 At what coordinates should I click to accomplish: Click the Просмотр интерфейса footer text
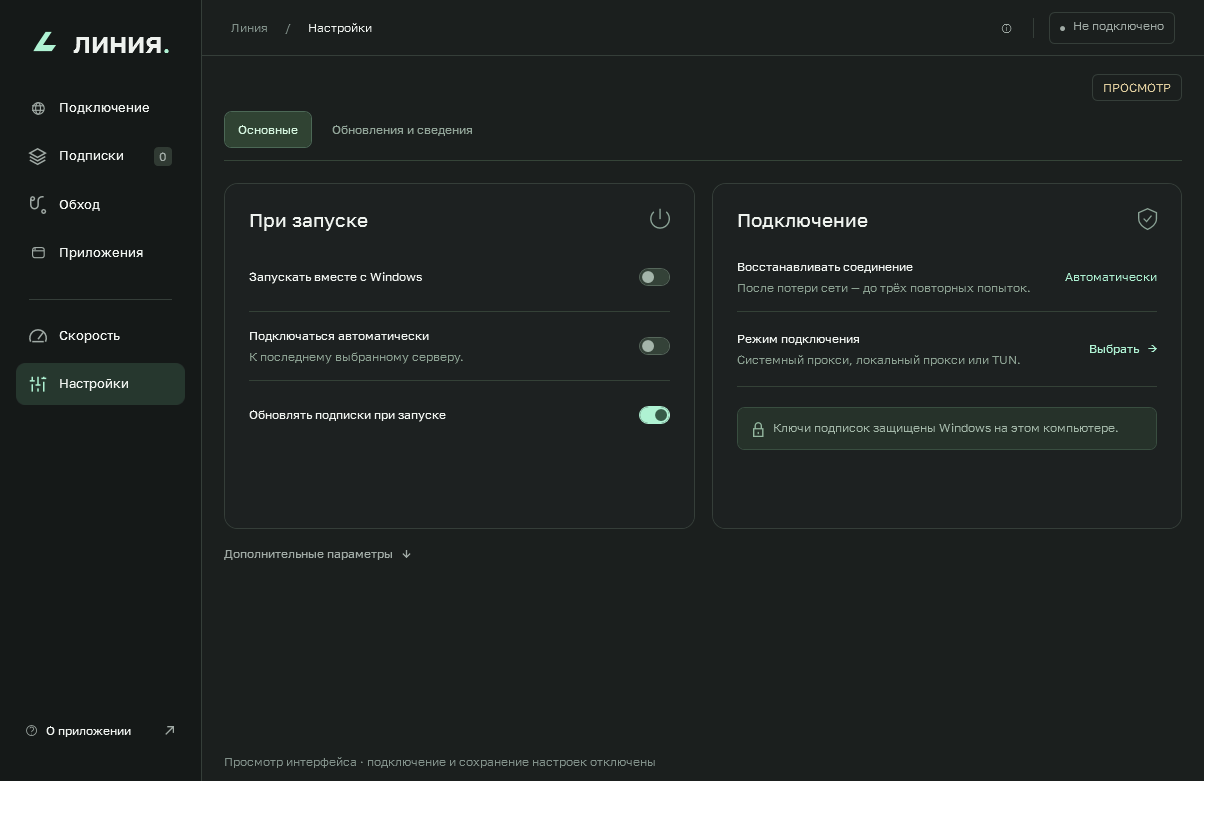440,762
